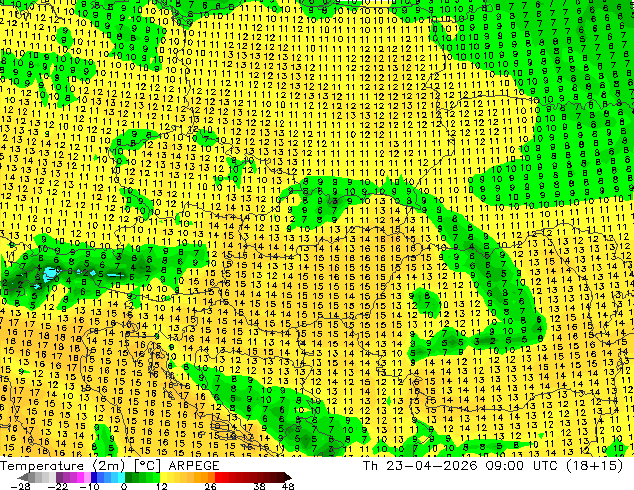This screenshot has height=490, width=634.
Task: Pick the cyan swatch in the legend
Action: 121,477
